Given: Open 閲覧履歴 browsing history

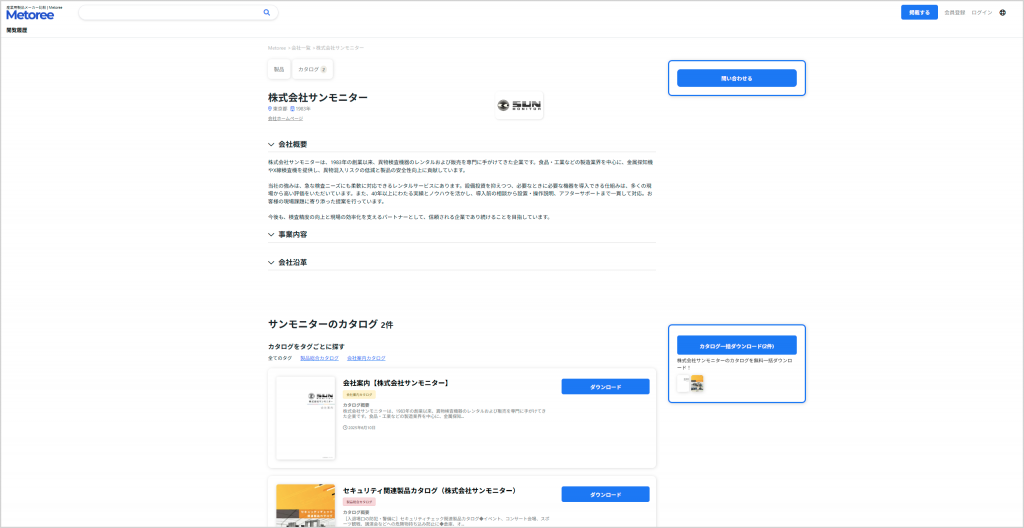Looking at the screenshot, I should (16, 30).
